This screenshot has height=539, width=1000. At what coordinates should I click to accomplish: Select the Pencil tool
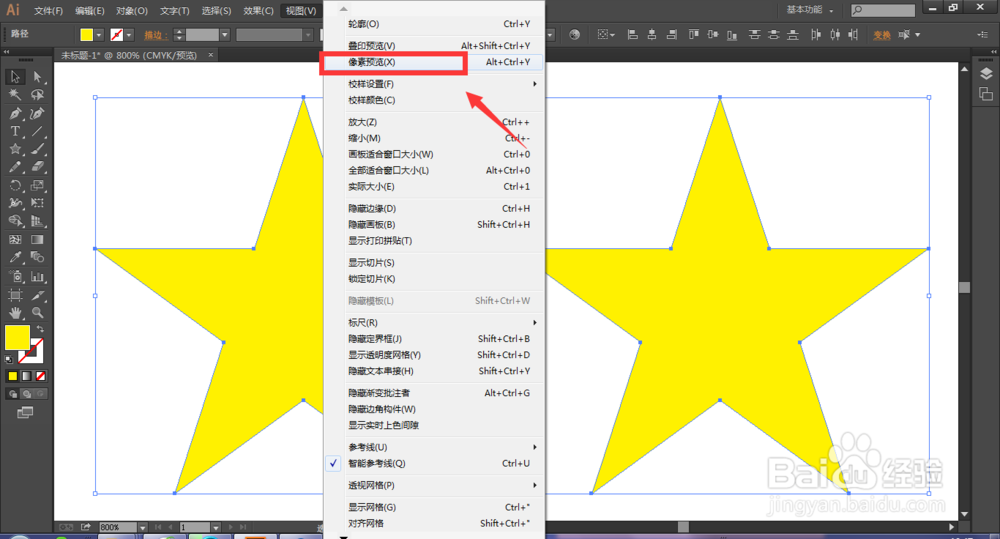pyautogui.click(x=15, y=167)
